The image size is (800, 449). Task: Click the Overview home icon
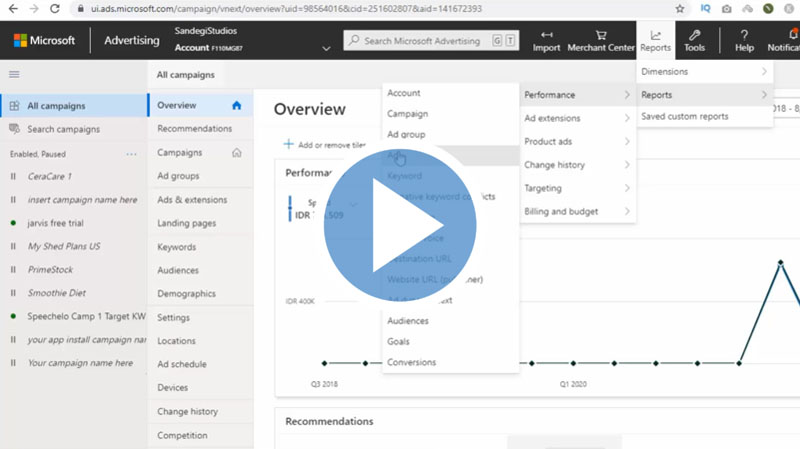236,105
